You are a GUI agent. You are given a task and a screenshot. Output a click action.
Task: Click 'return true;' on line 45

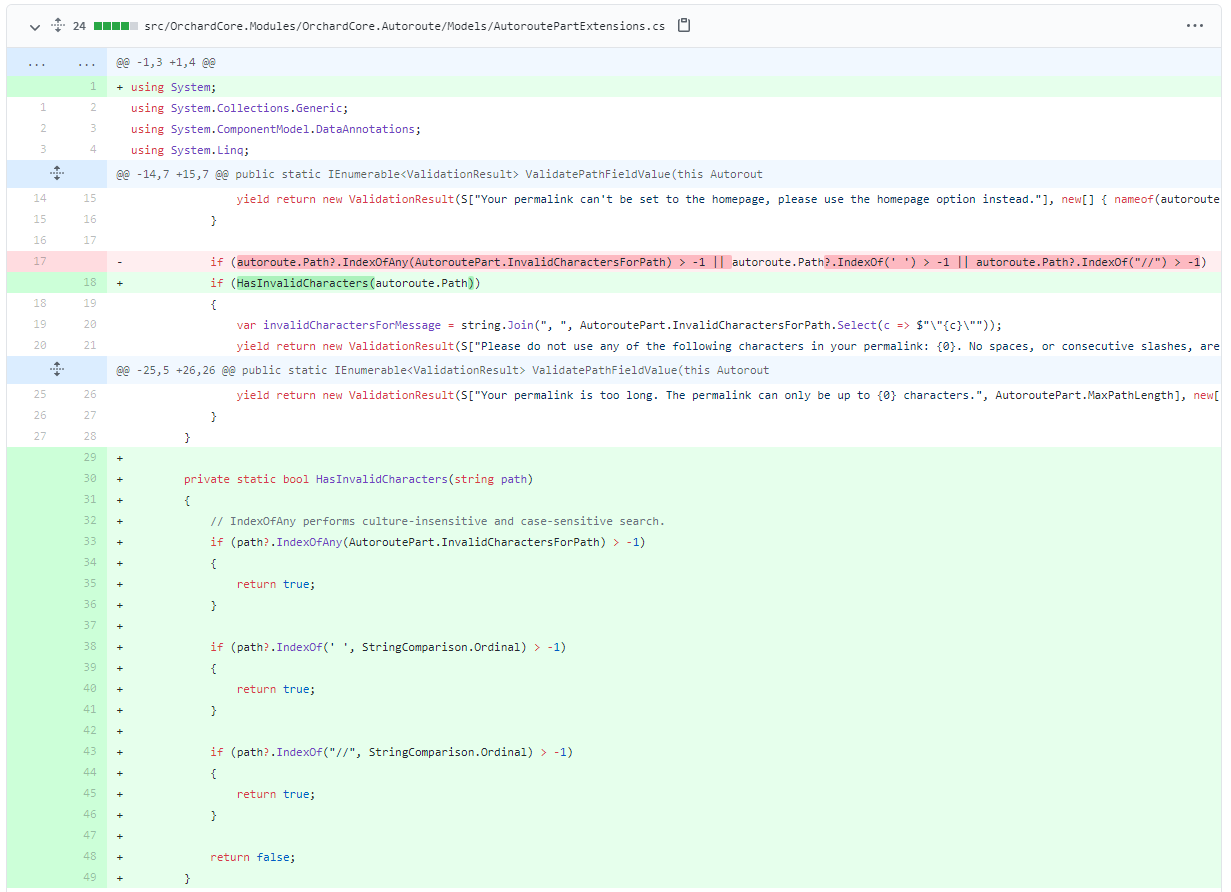(276, 794)
